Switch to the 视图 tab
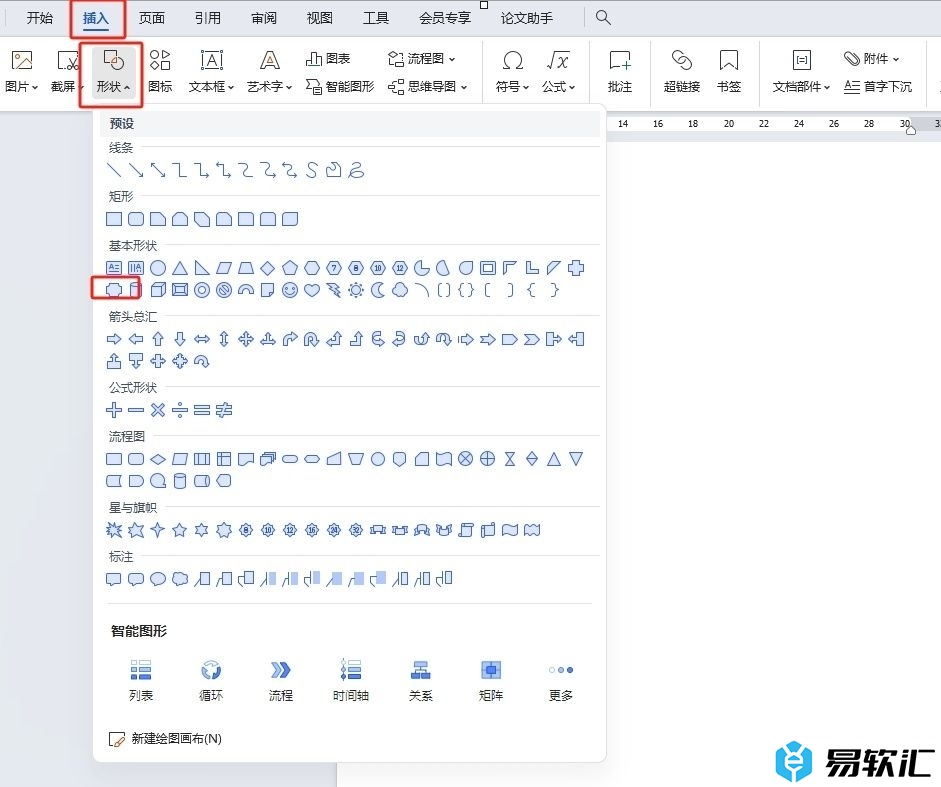The image size is (941, 787). pos(320,18)
